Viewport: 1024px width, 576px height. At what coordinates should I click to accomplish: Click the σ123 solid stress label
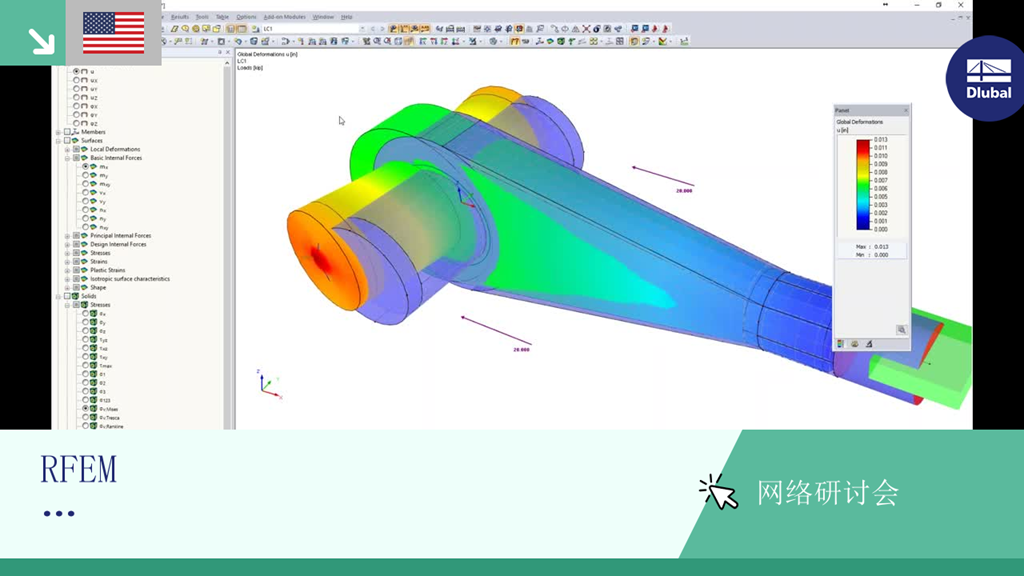tap(104, 400)
